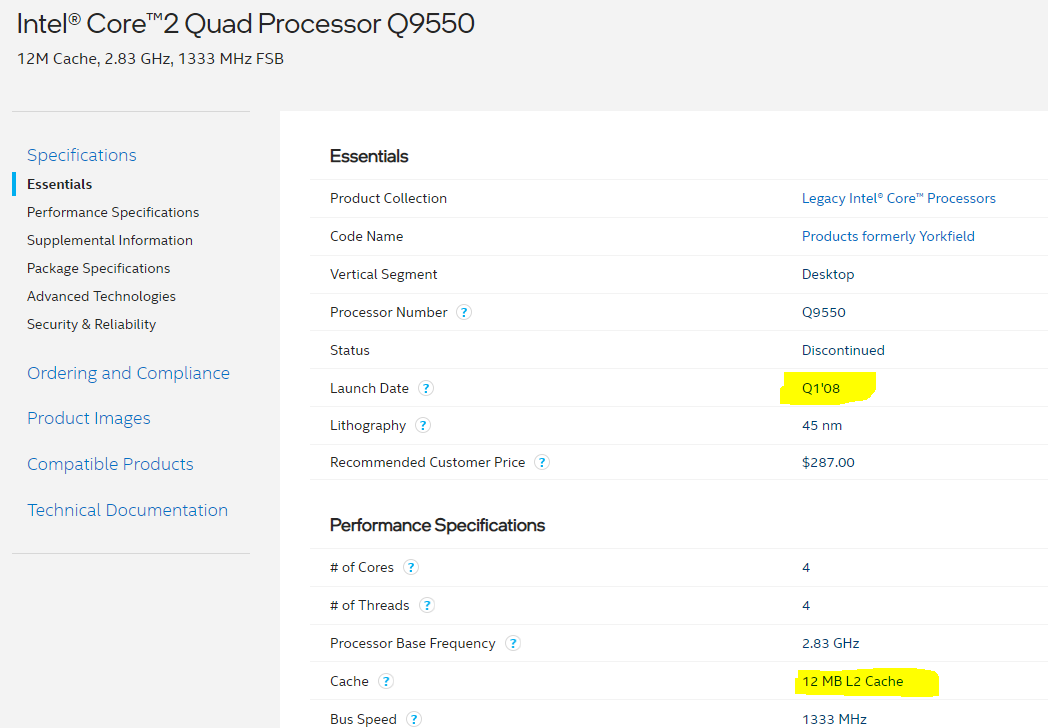Select Package Specifications sidebar item

click(x=98, y=269)
